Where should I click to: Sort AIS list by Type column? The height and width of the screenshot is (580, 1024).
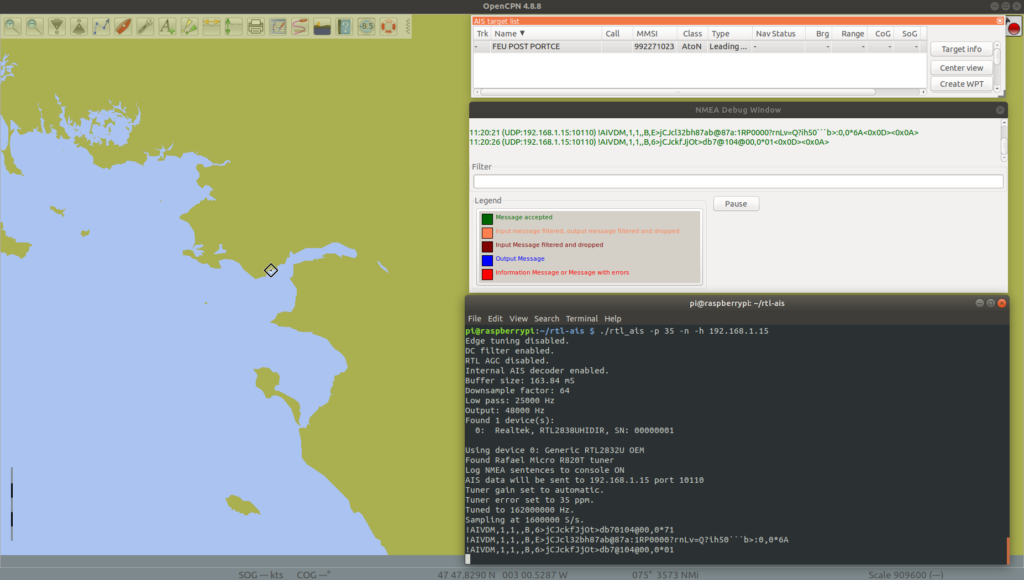point(729,33)
